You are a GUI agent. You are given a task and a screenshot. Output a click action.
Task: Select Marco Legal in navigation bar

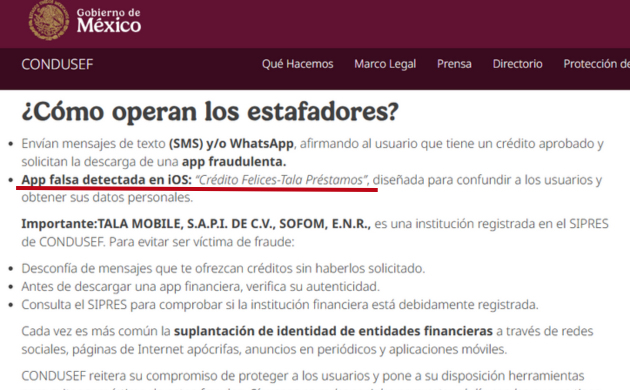[385, 64]
